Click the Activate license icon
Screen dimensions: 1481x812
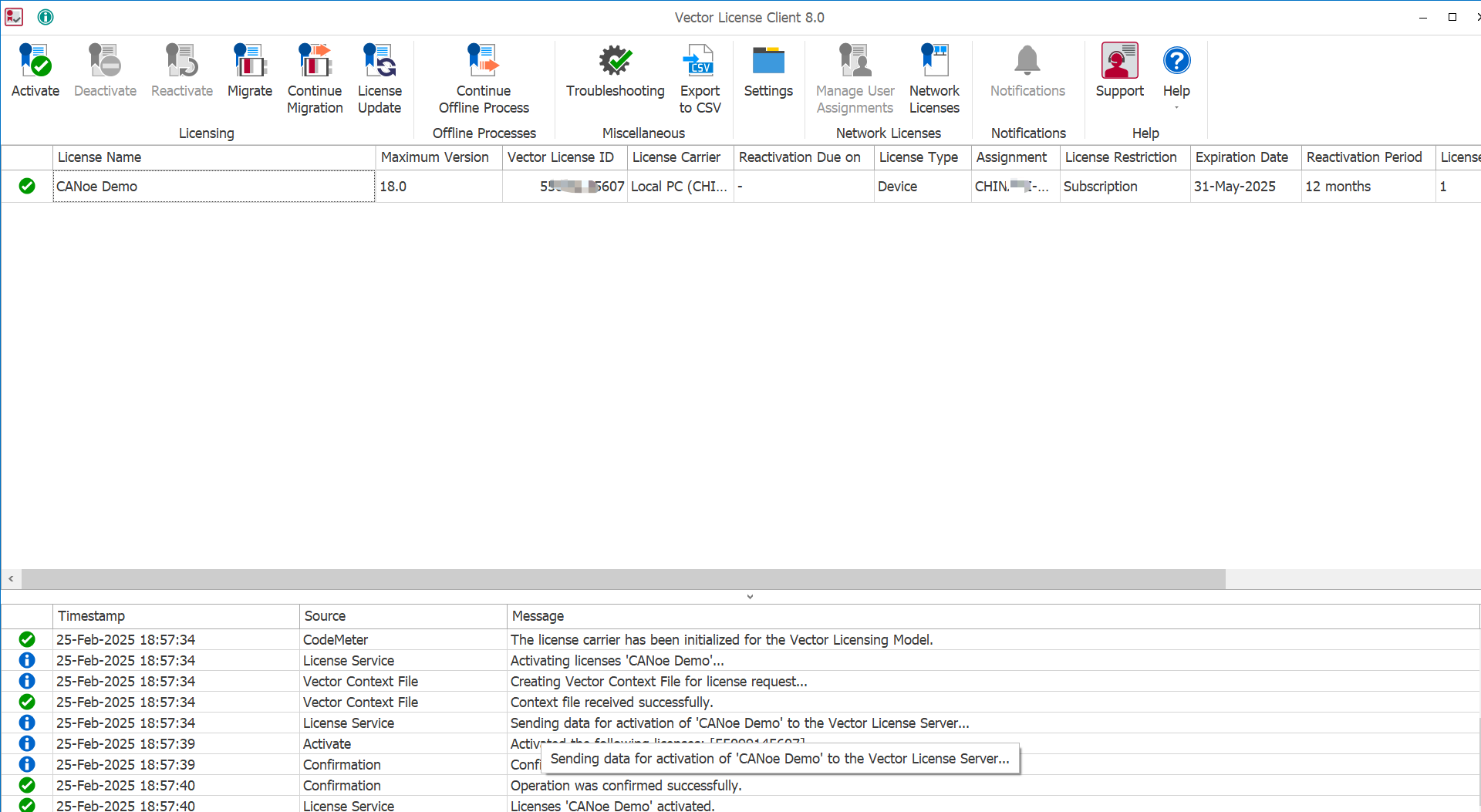pos(35,70)
